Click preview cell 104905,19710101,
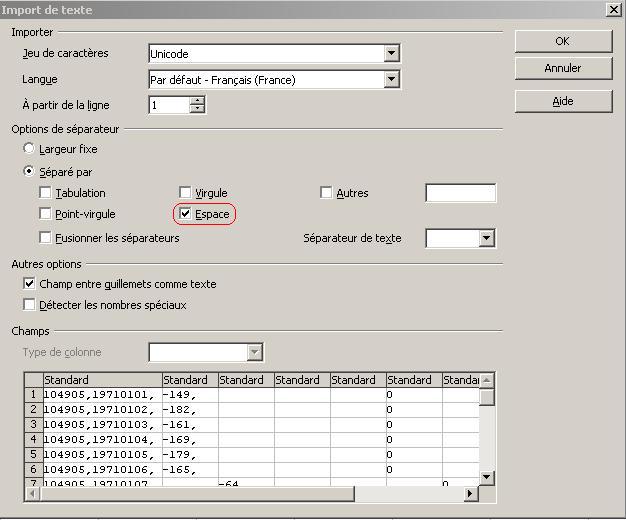Image resolution: width=626 pixels, height=520 pixels. coord(103,395)
